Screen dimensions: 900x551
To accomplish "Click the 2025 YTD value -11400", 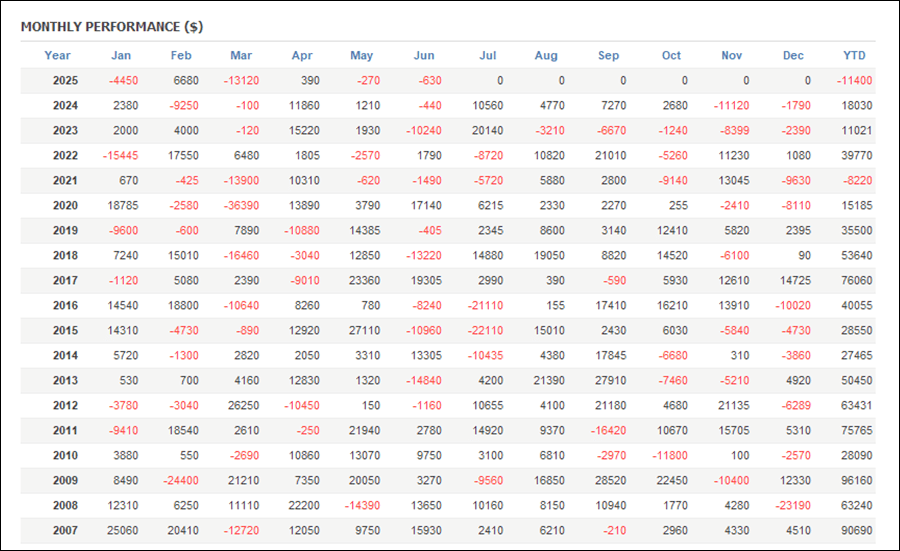I will tap(854, 80).
